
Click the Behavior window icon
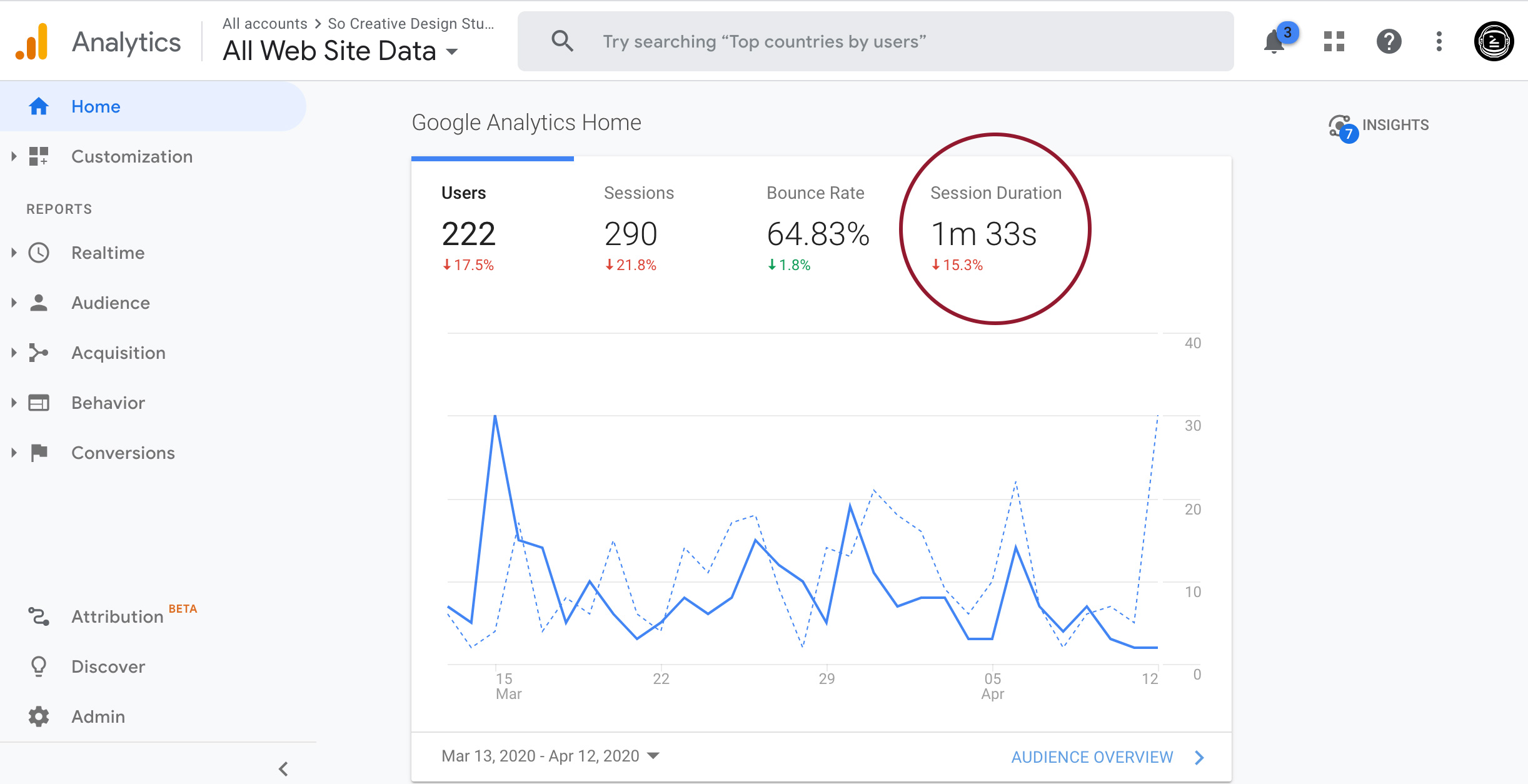pyautogui.click(x=39, y=403)
